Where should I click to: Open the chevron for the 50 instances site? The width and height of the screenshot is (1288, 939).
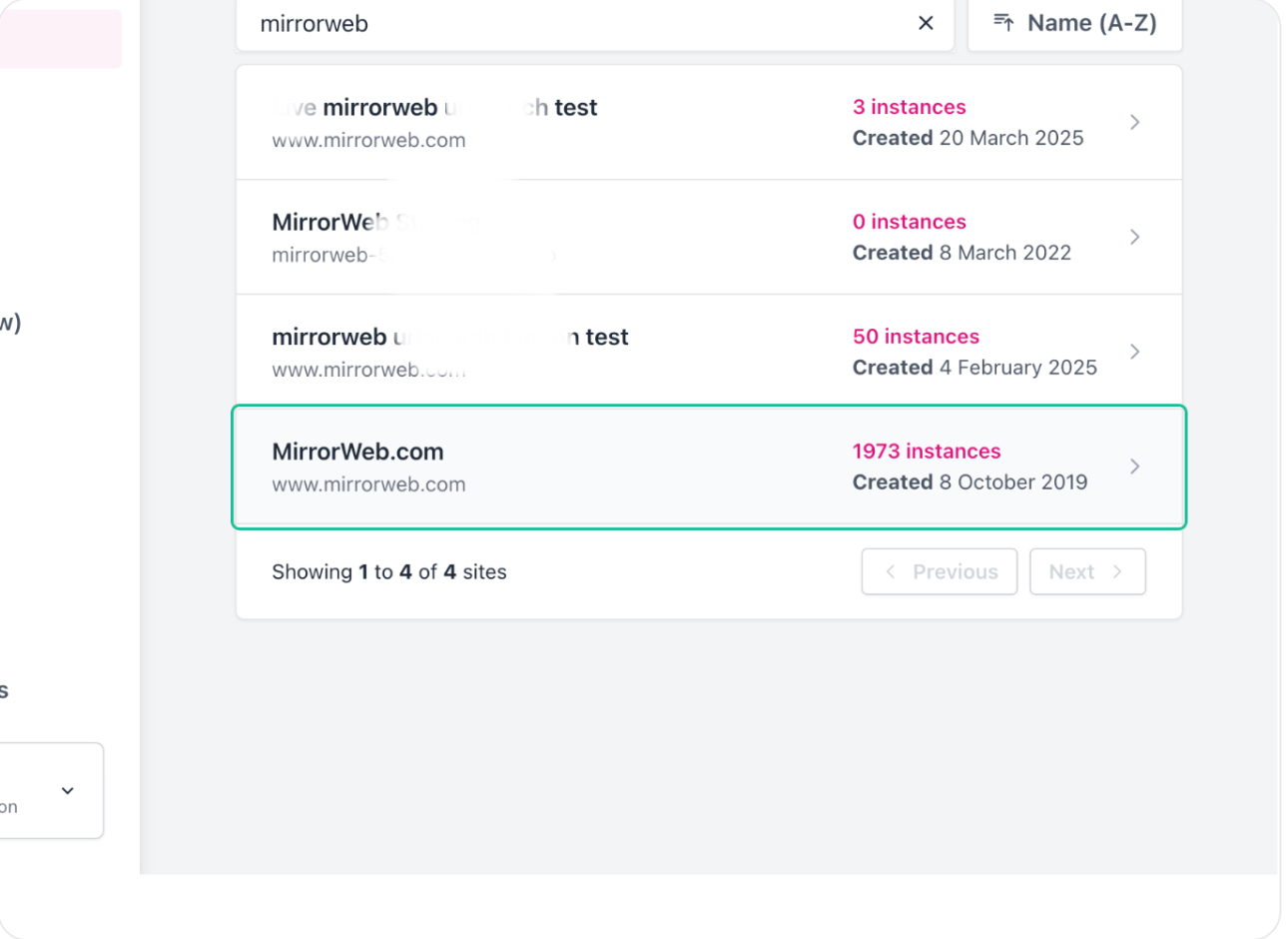1134,352
